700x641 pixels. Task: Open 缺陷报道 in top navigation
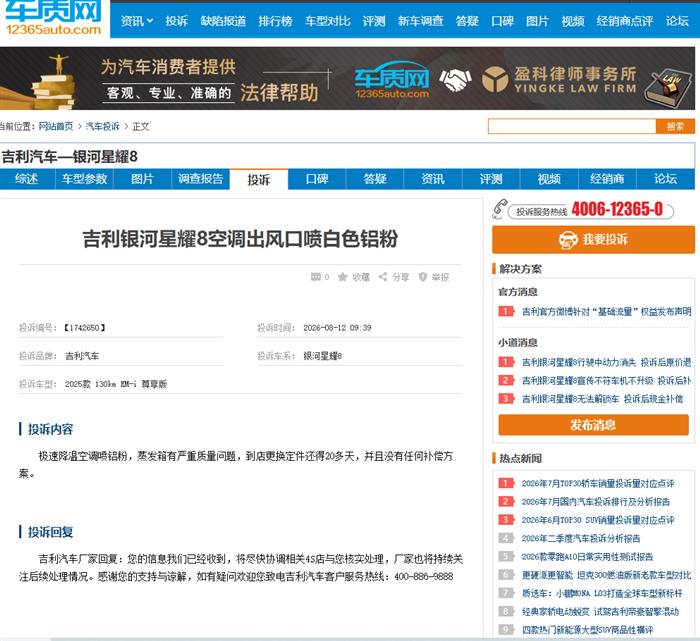click(223, 21)
